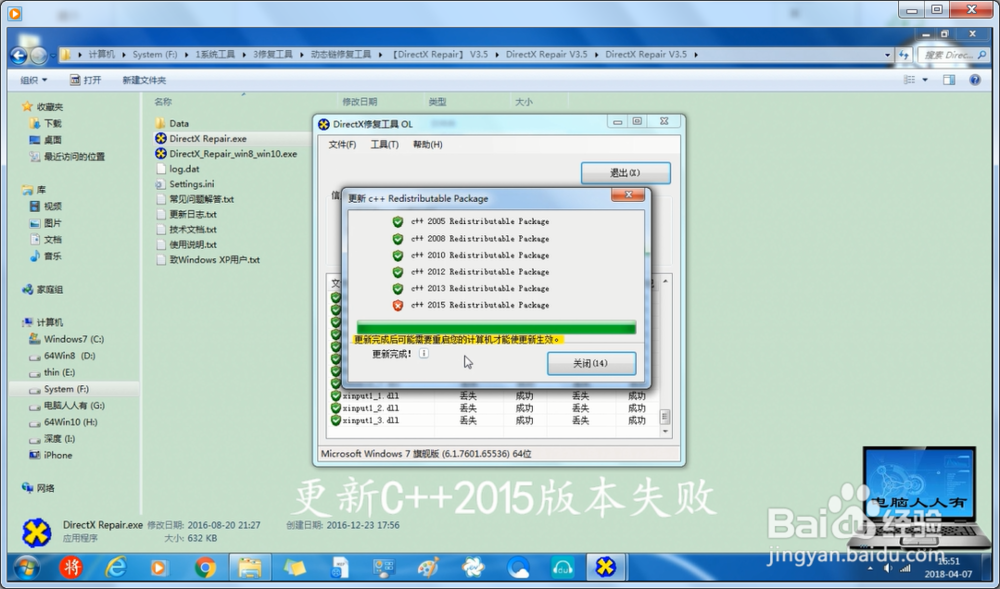Open the 文件(F) menu
The width and height of the screenshot is (1000, 589).
(x=342, y=145)
